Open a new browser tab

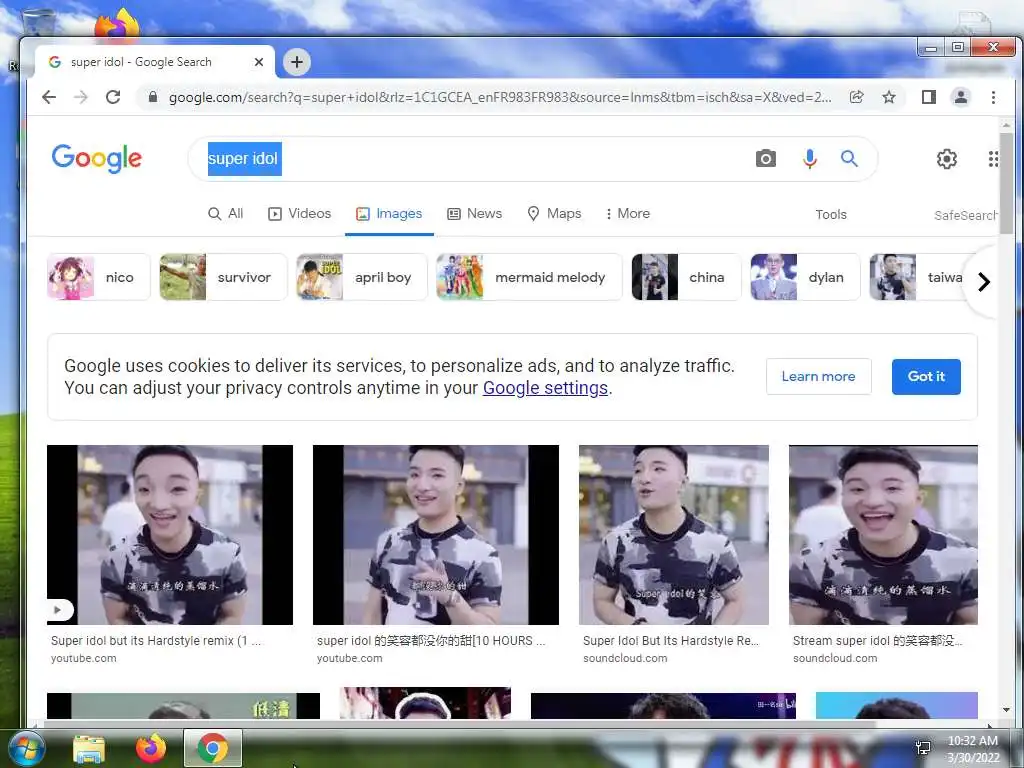297,62
